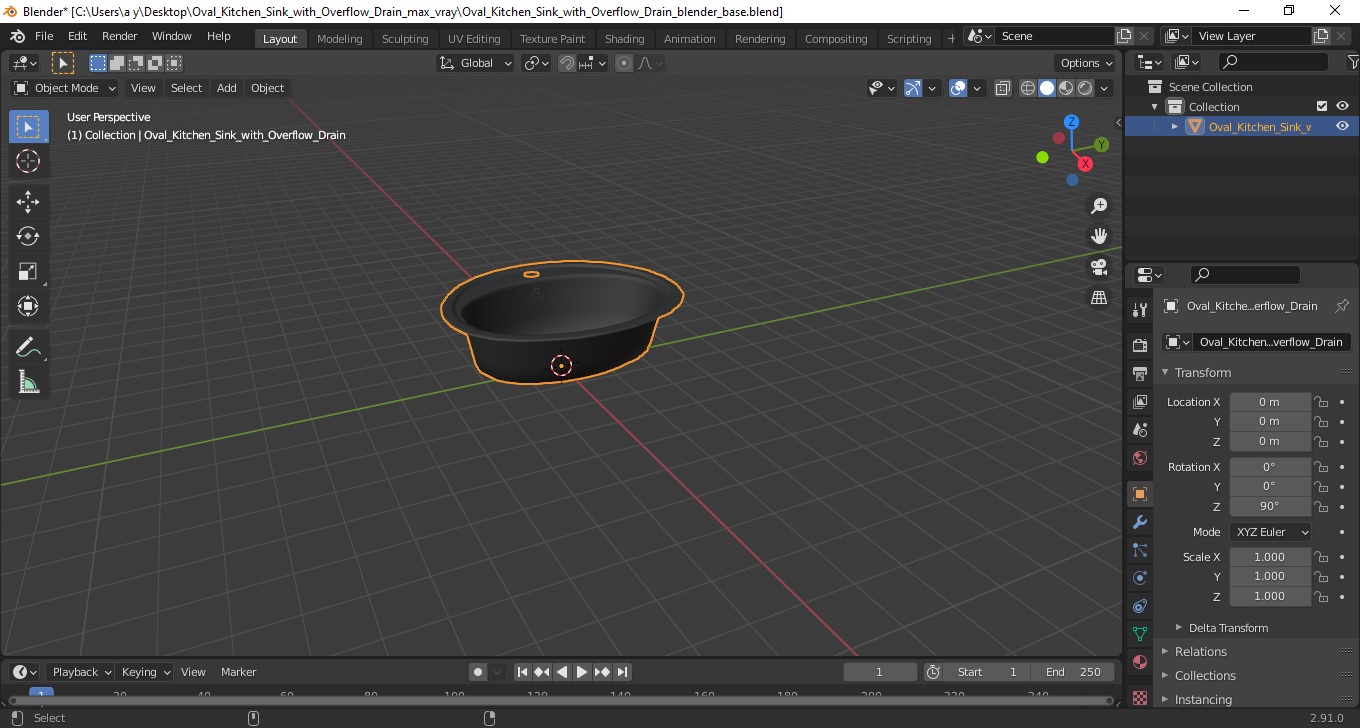Viewport: 1360px width, 728px height.
Task: Switch to the UV Editing workspace tab
Action: tap(474, 39)
